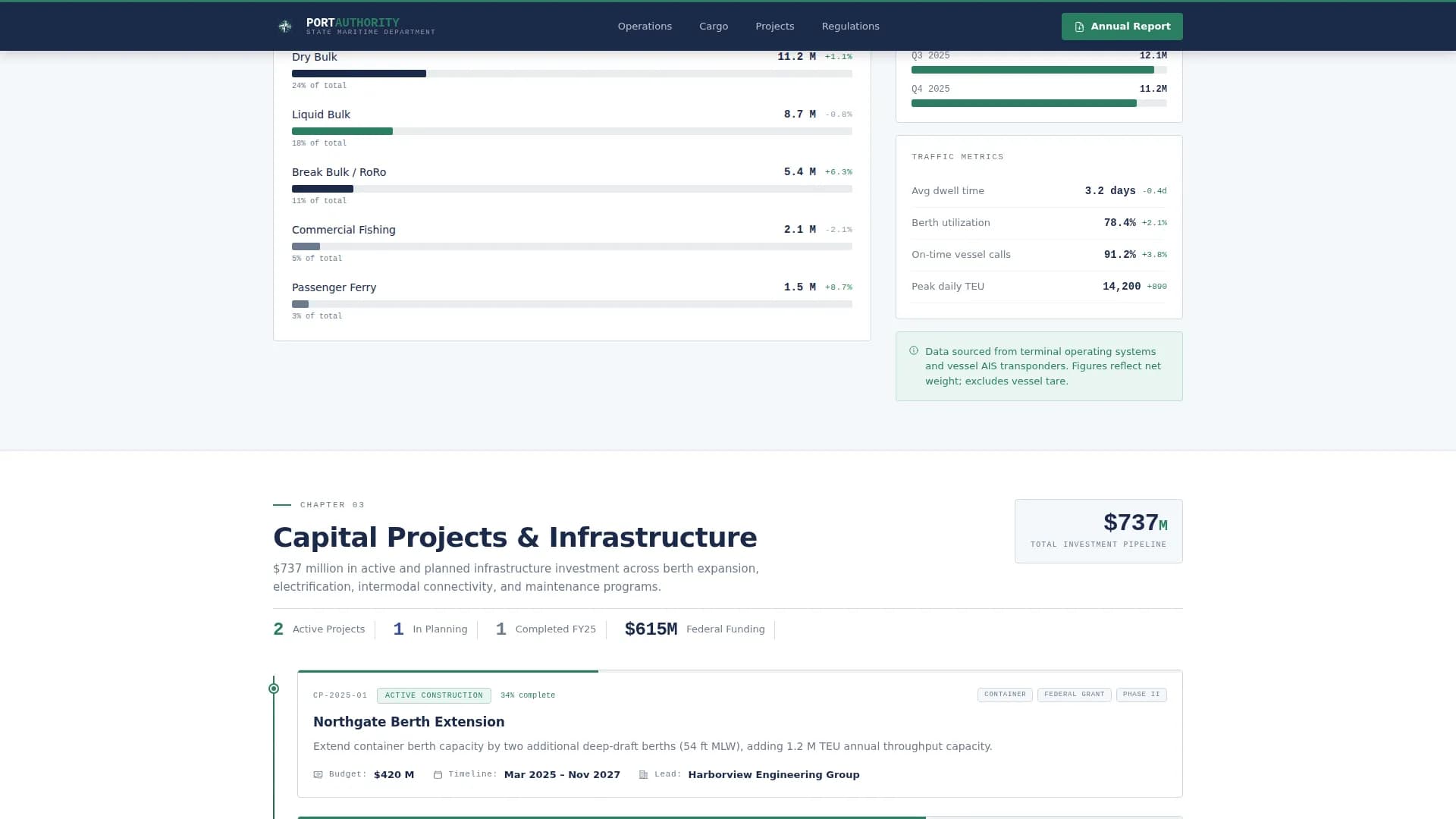1456x819 pixels.
Task: Click the Port Authority compass logo icon
Action: (285, 27)
